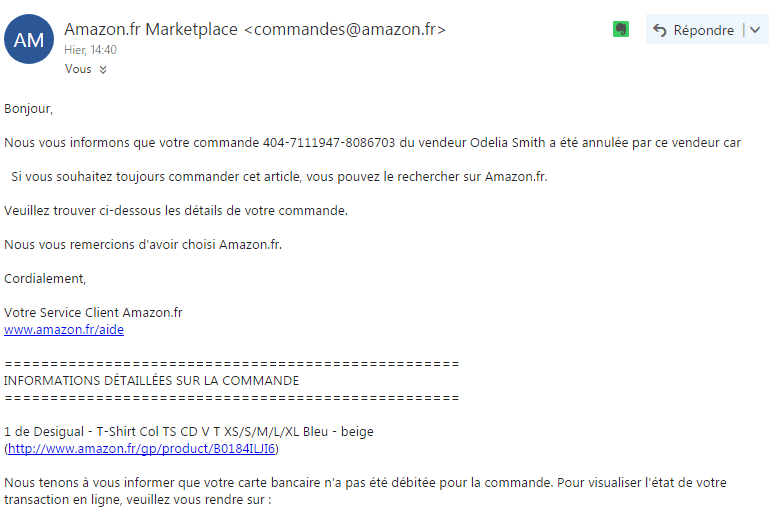Click the timestamp Hier, 14:40
The height and width of the screenshot is (521, 769).
pos(91,50)
